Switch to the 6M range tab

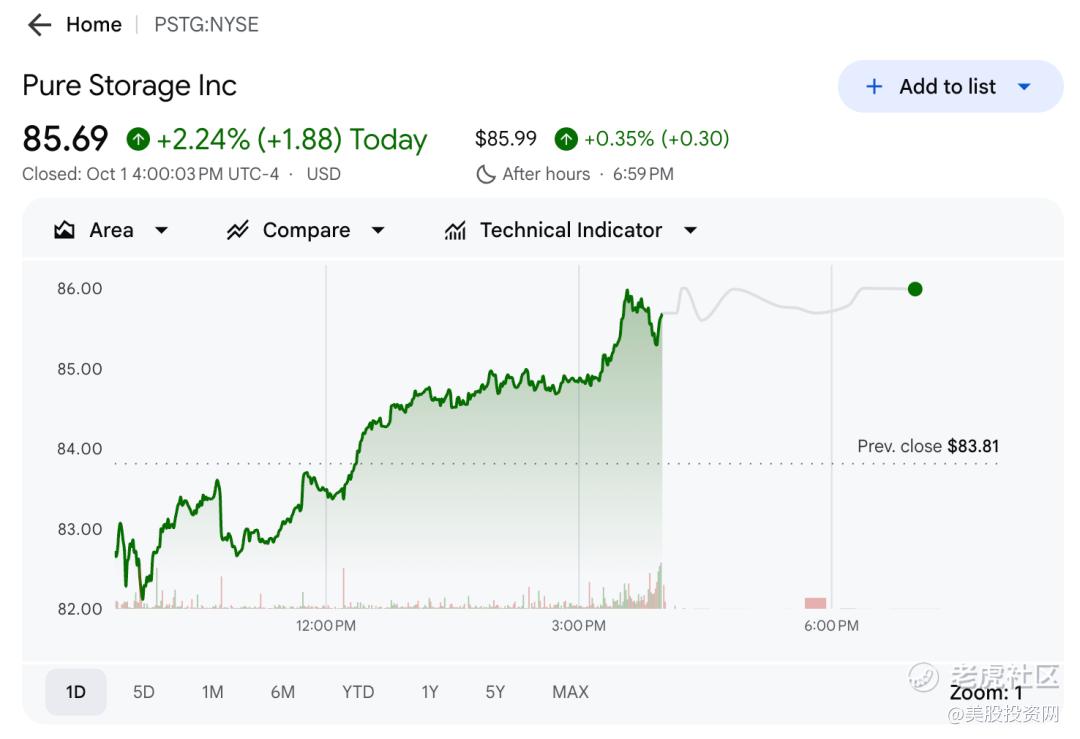tap(282, 692)
